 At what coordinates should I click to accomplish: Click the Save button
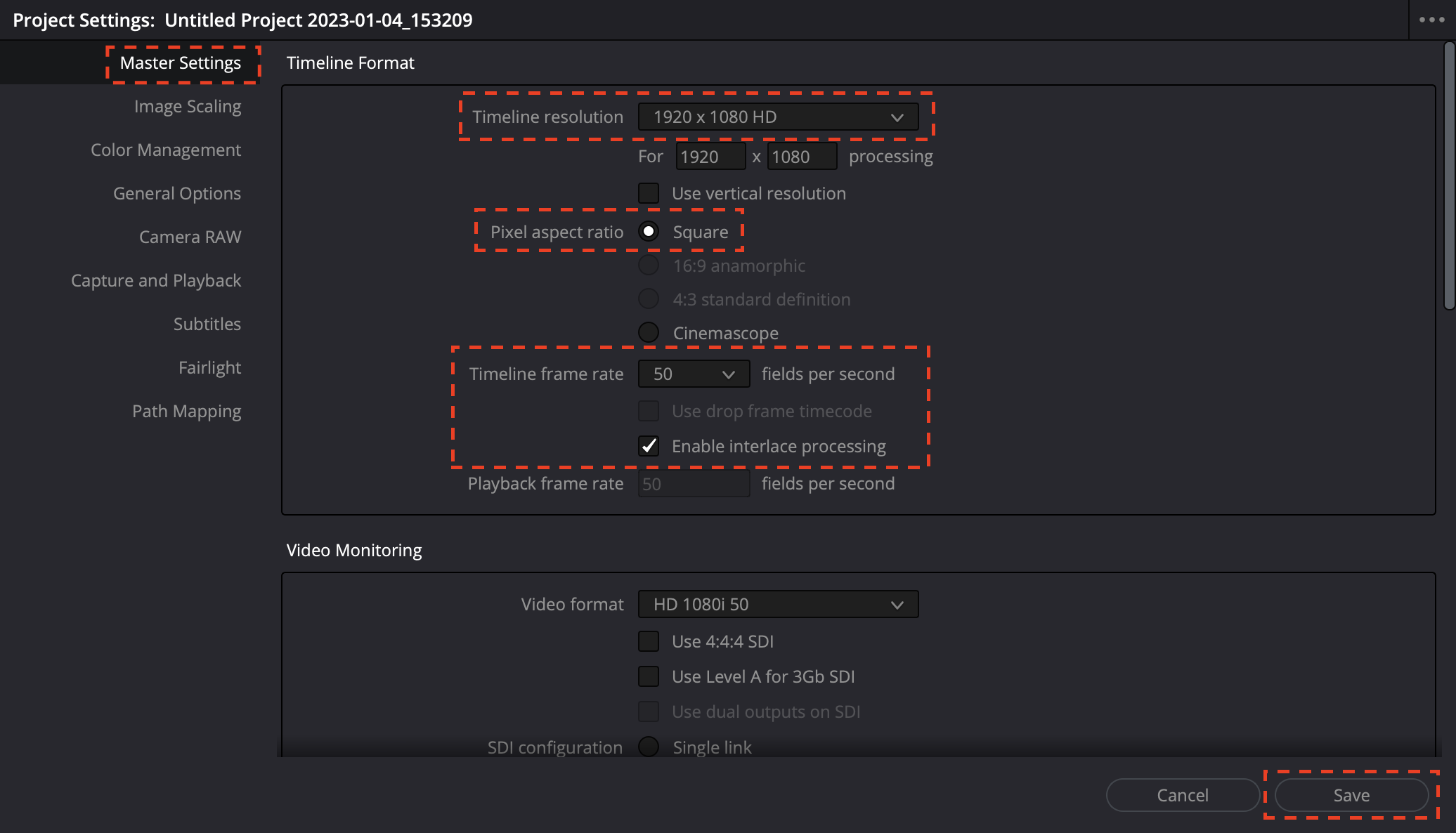[x=1351, y=795]
